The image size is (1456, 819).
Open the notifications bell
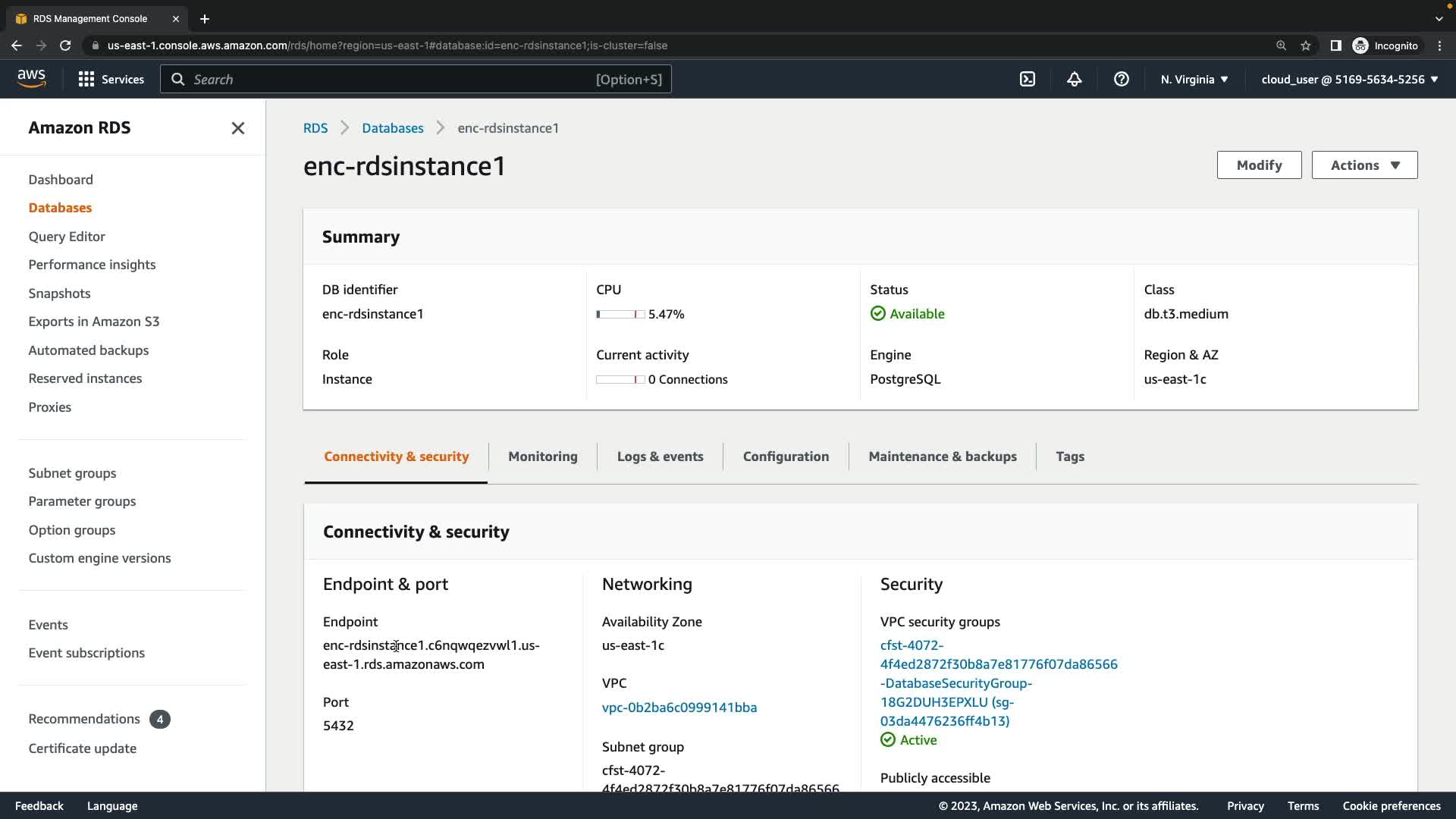1075,79
